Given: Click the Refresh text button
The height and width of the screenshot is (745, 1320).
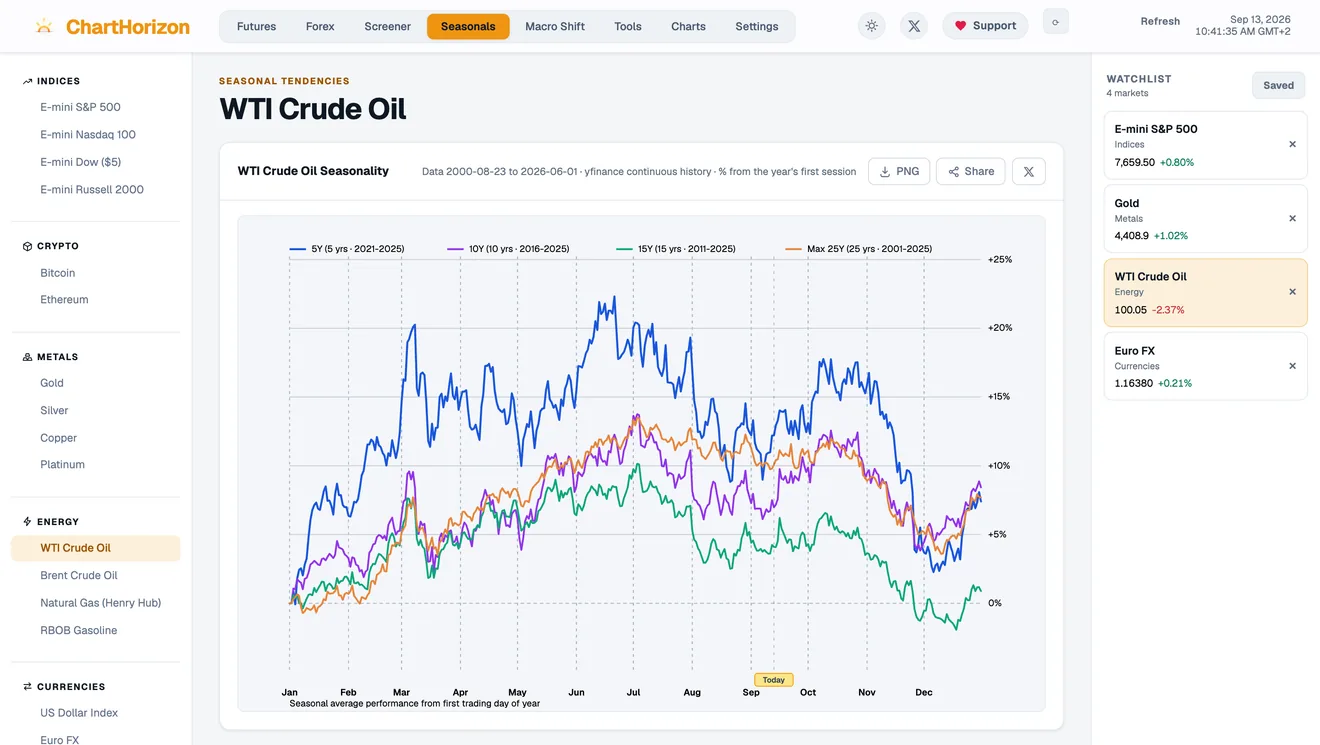Looking at the screenshot, I should coord(1160,21).
